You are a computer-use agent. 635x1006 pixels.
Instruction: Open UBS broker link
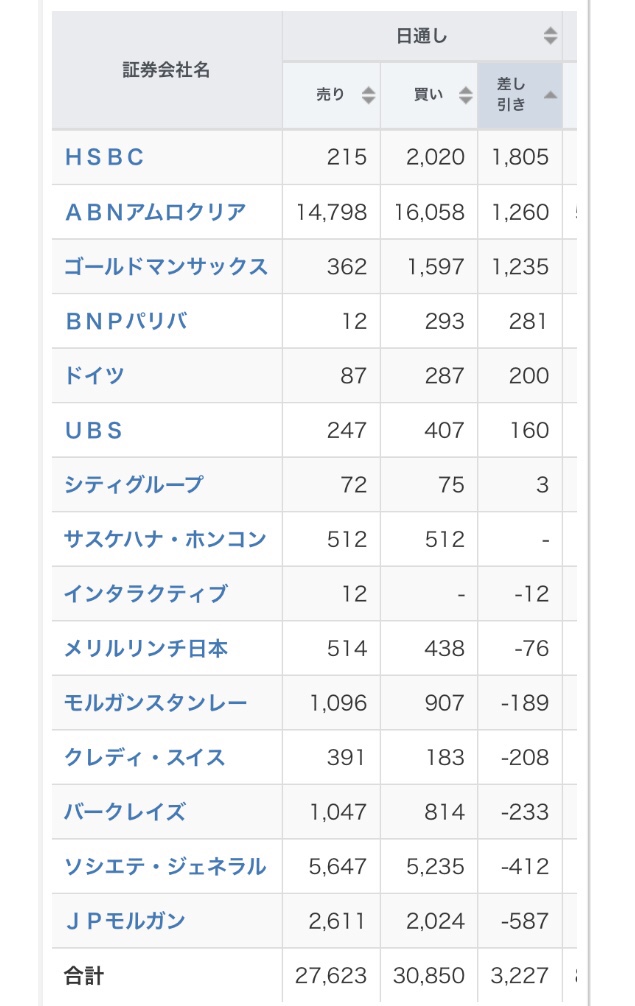pyautogui.click(x=94, y=430)
